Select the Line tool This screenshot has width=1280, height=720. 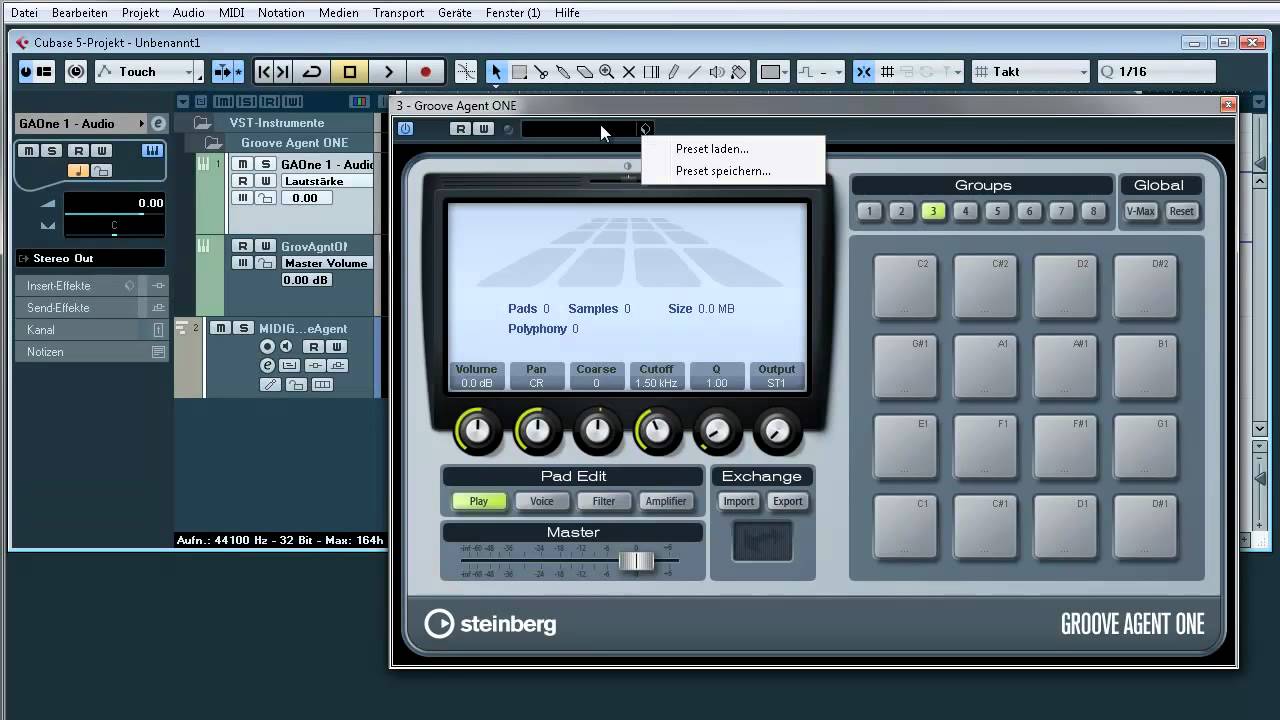pos(695,72)
